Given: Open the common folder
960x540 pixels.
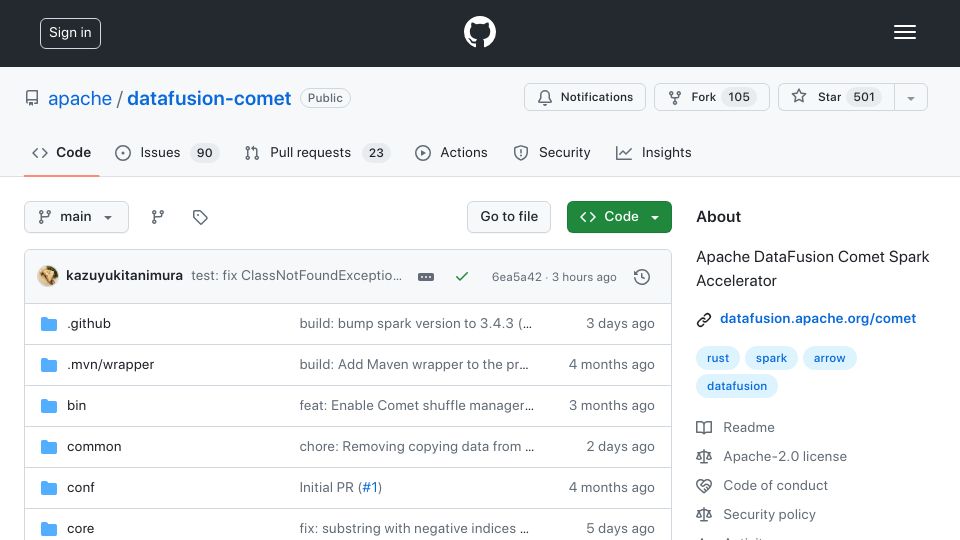Looking at the screenshot, I should click(94, 446).
